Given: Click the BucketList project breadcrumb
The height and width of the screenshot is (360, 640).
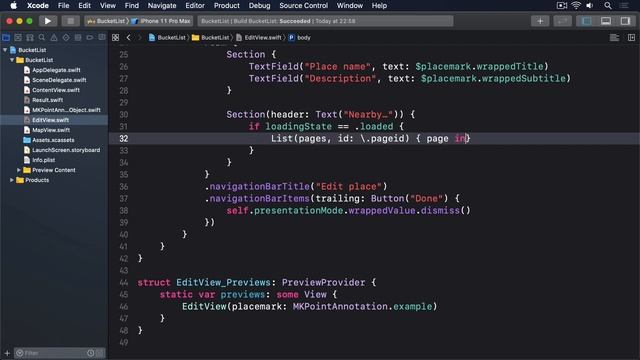Looking at the screenshot, I should [167, 38].
